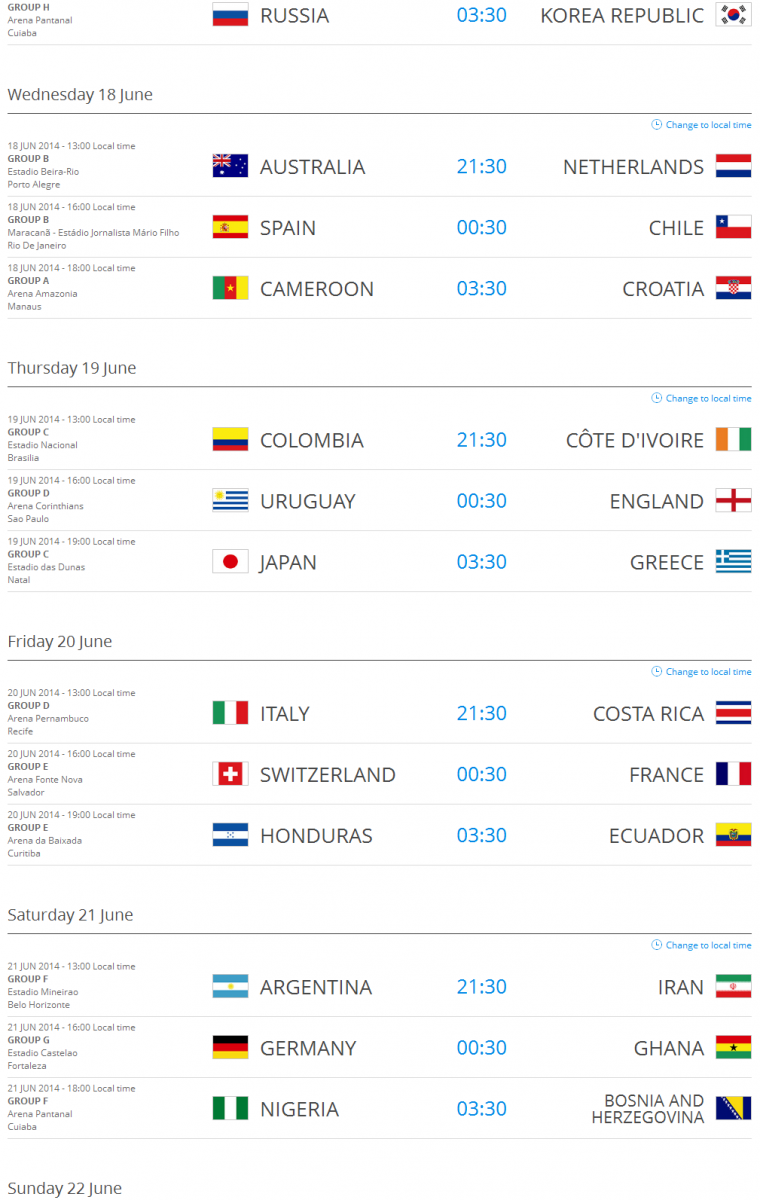The width and height of the screenshot is (760, 1200).
Task: Click the Australia flag icon
Action: (x=229, y=166)
